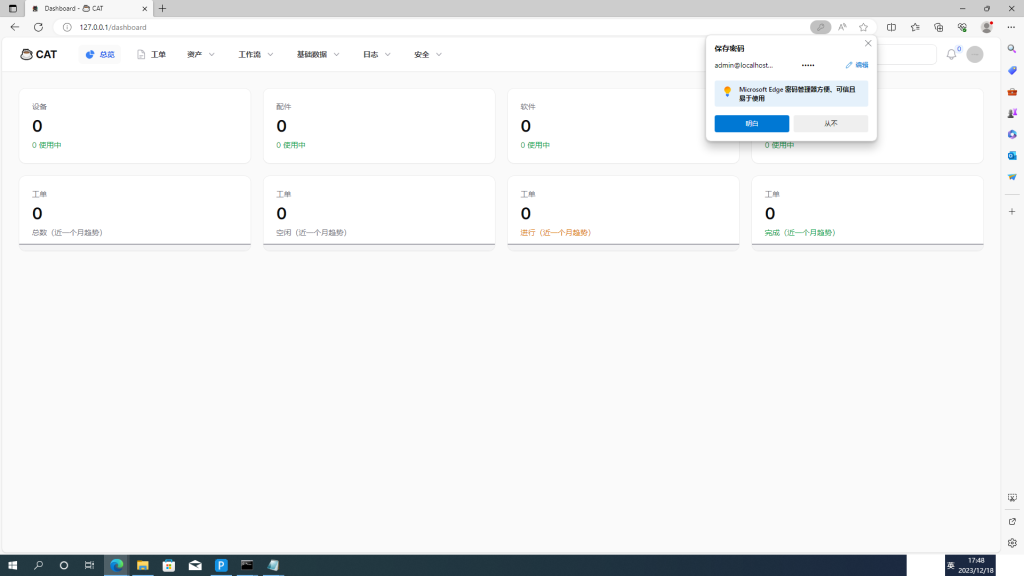Open Edge profile icon

pos(987,27)
